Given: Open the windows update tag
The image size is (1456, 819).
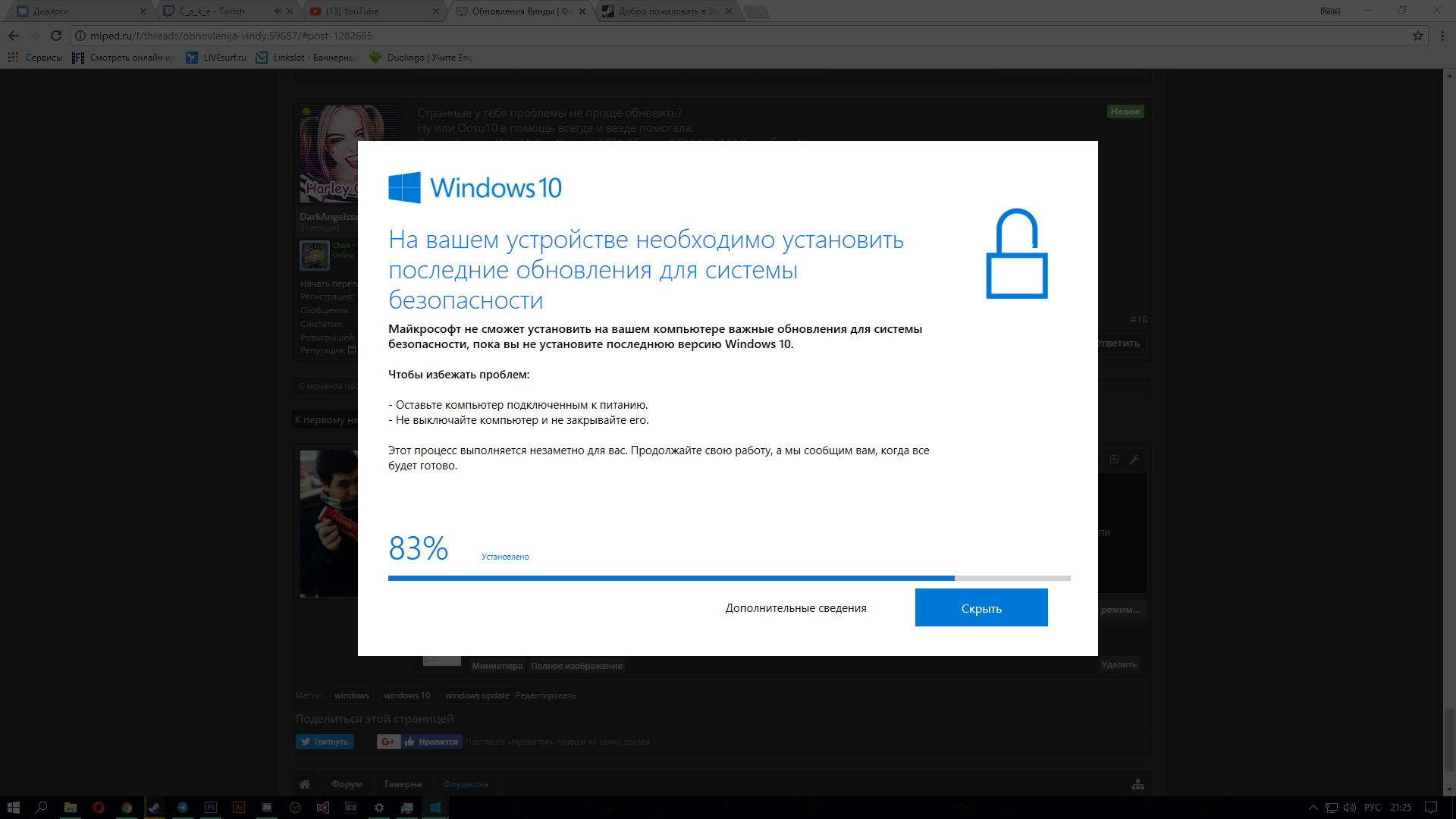Looking at the screenshot, I should click(477, 695).
